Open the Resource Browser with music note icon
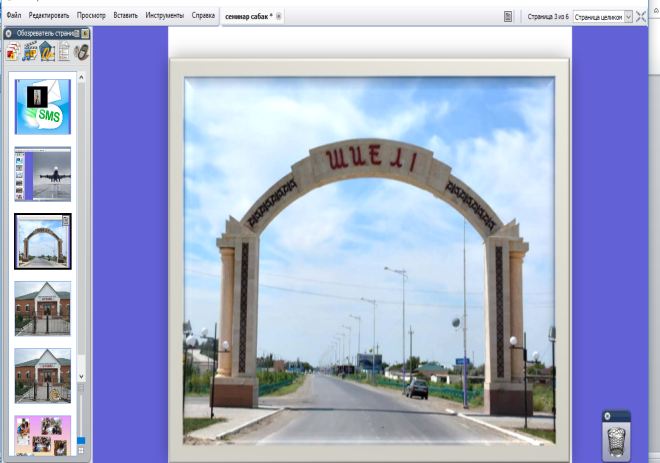 click(30, 52)
